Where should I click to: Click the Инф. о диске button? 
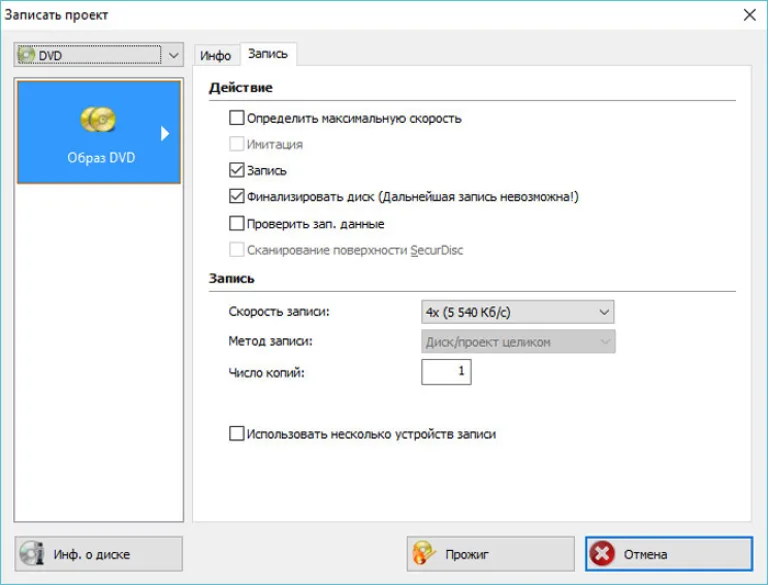click(x=98, y=554)
